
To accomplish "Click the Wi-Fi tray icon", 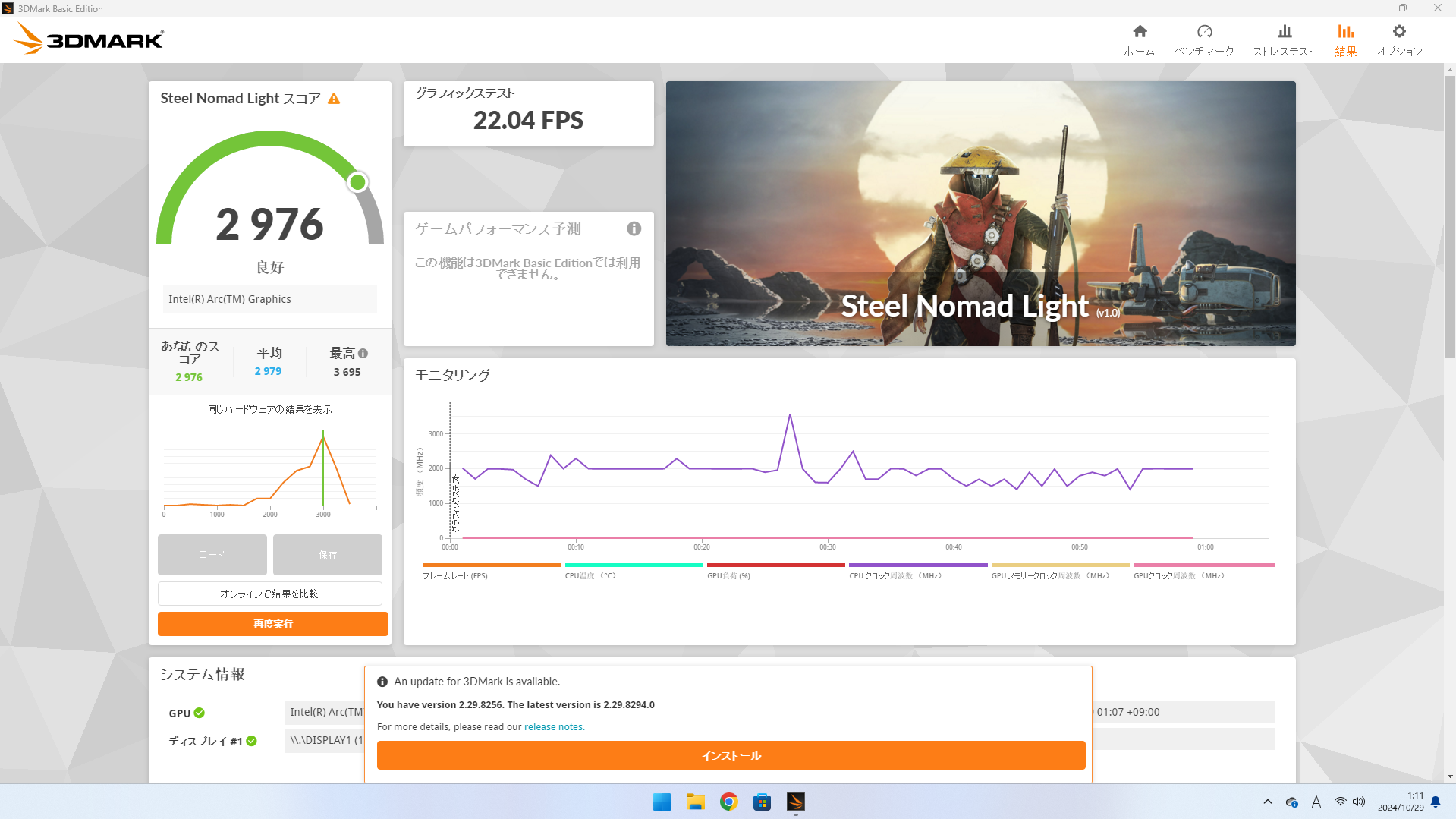I will coord(1340,802).
